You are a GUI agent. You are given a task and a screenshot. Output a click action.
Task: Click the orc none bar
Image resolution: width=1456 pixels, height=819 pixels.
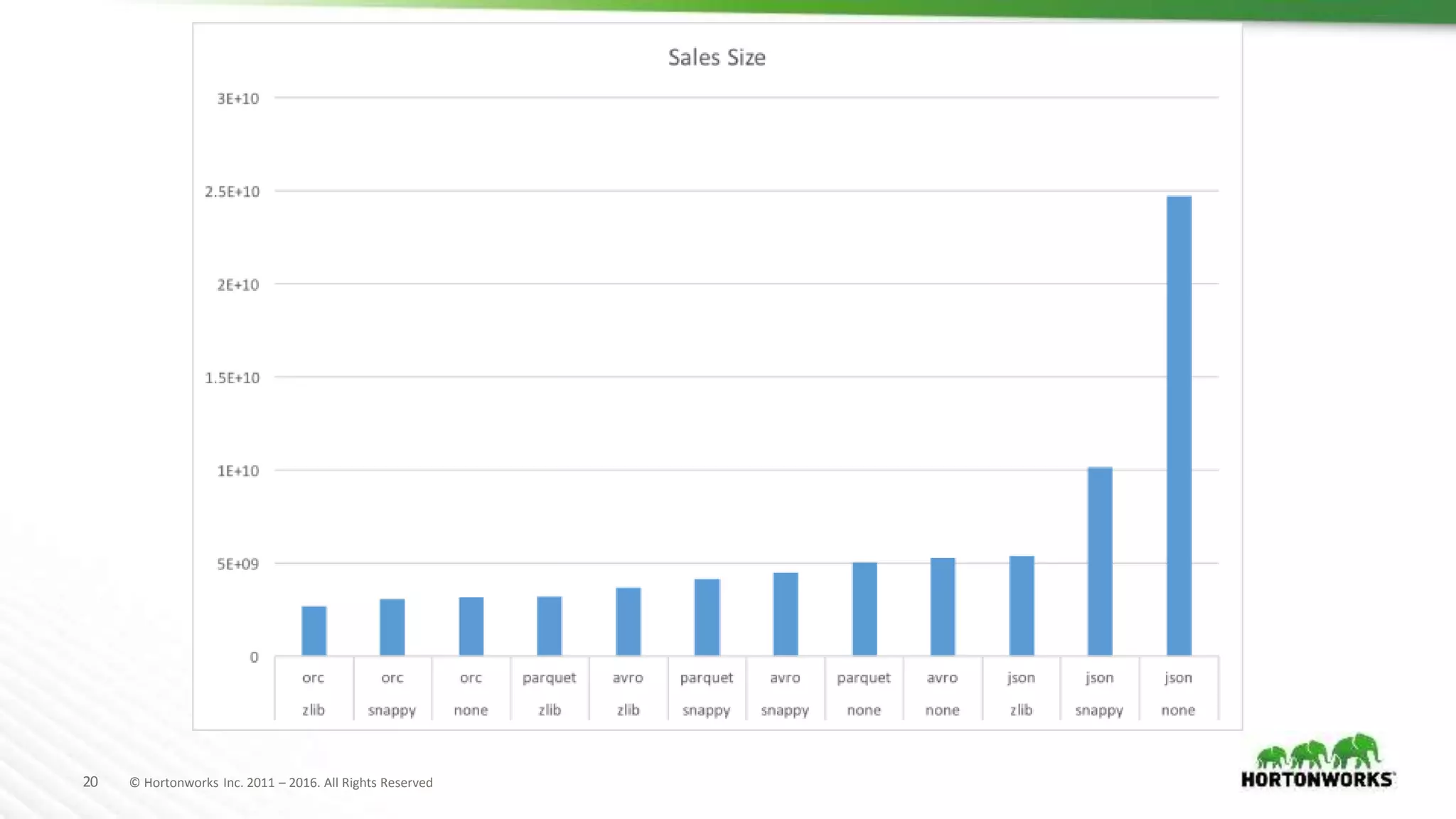tap(471, 626)
